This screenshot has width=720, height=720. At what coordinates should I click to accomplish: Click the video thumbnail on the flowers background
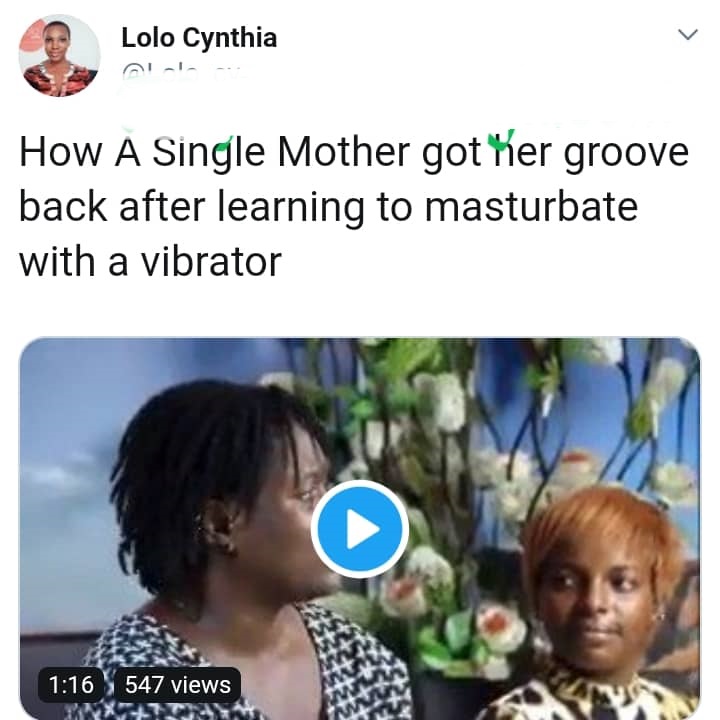pyautogui.click(x=450, y=420)
